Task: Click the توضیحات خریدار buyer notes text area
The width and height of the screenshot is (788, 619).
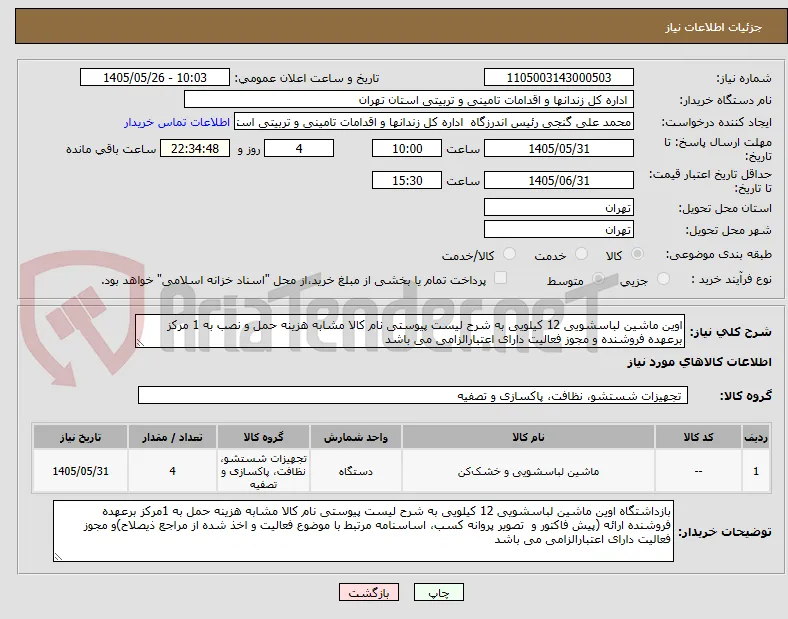Action: (x=363, y=531)
